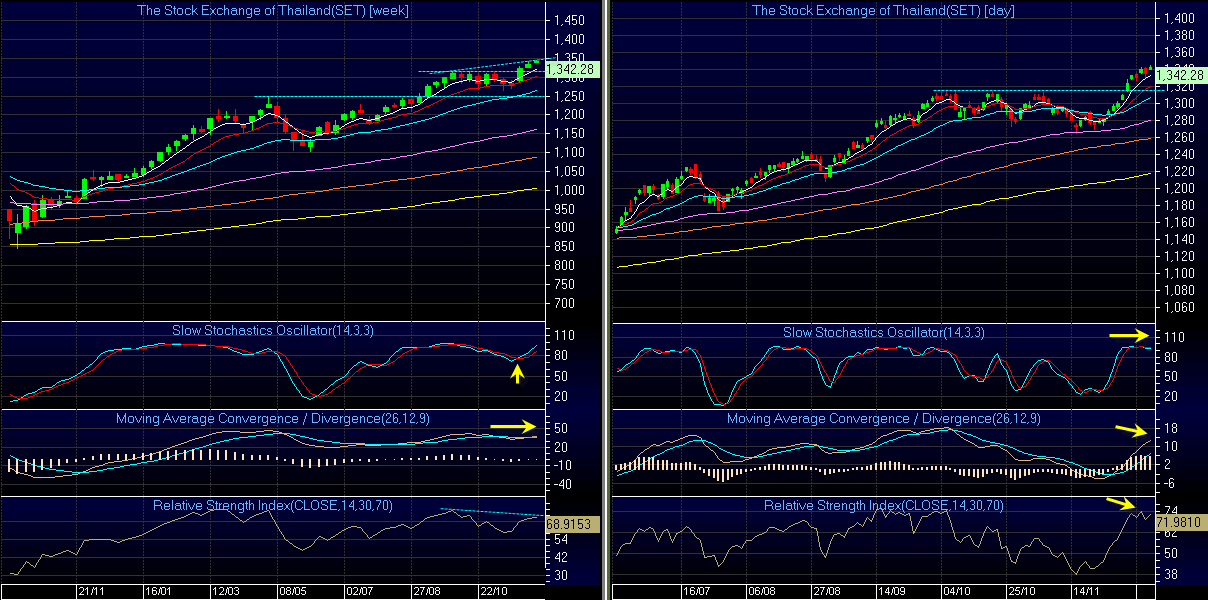Select date label 12/03 on week axis

(x=227, y=592)
